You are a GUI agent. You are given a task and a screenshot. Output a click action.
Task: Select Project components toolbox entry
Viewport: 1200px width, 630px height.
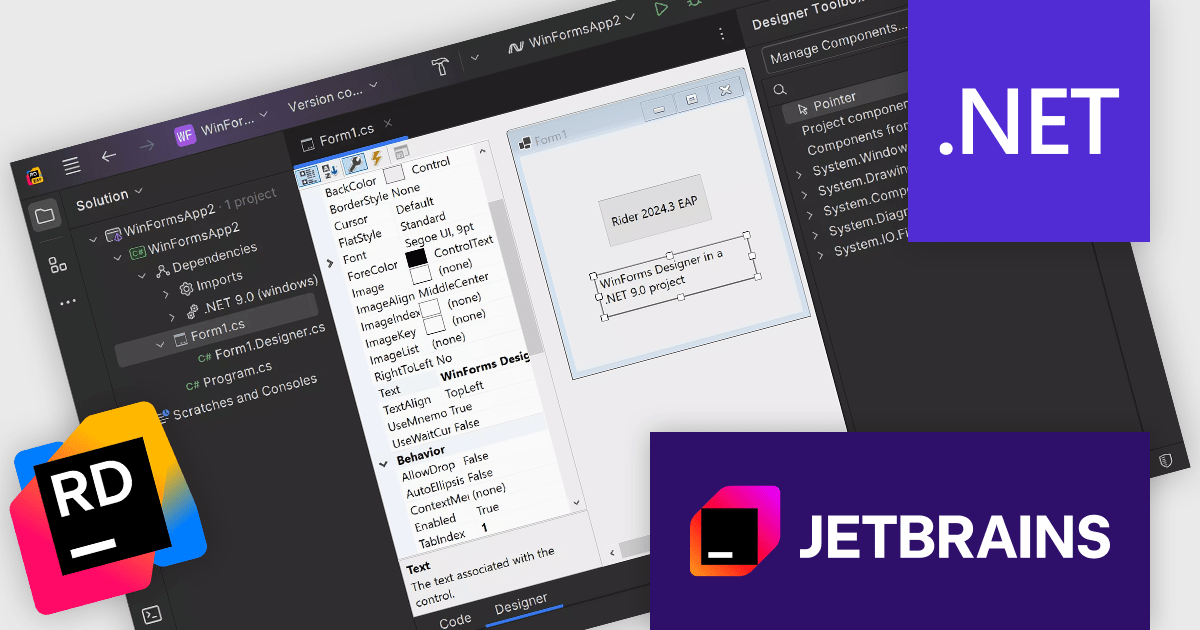[854, 117]
